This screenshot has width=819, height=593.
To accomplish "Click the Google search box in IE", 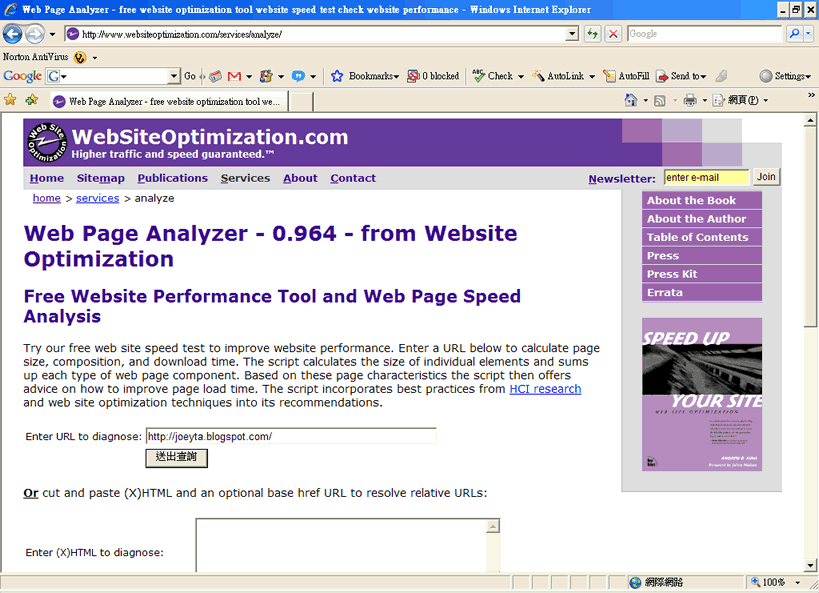I will [x=704, y=34].
